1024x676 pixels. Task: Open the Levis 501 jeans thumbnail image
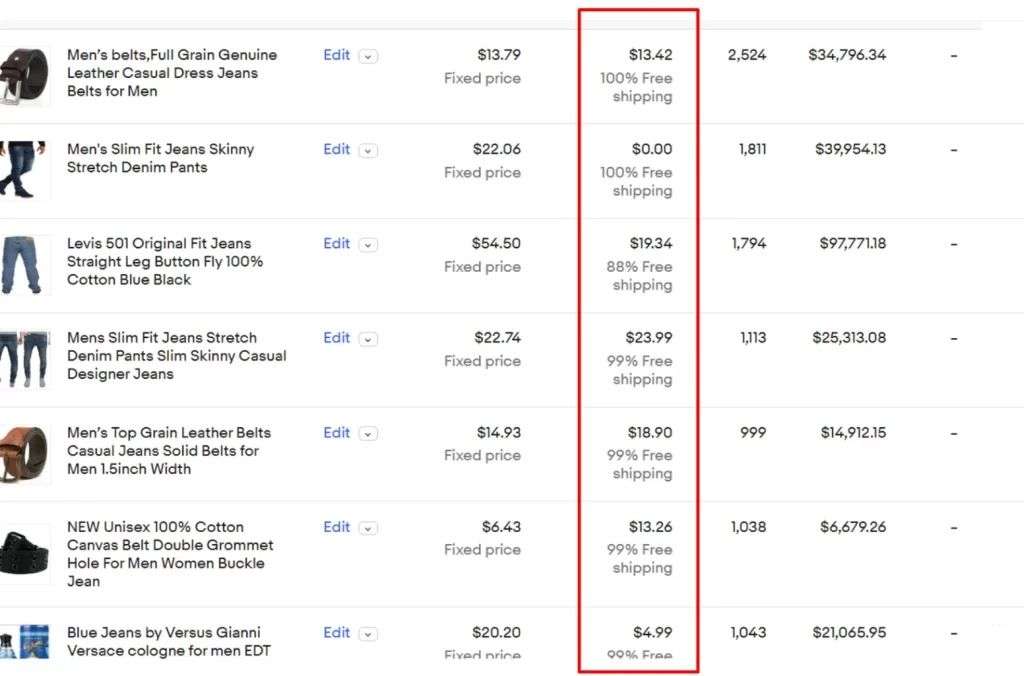tap(24, 265)
